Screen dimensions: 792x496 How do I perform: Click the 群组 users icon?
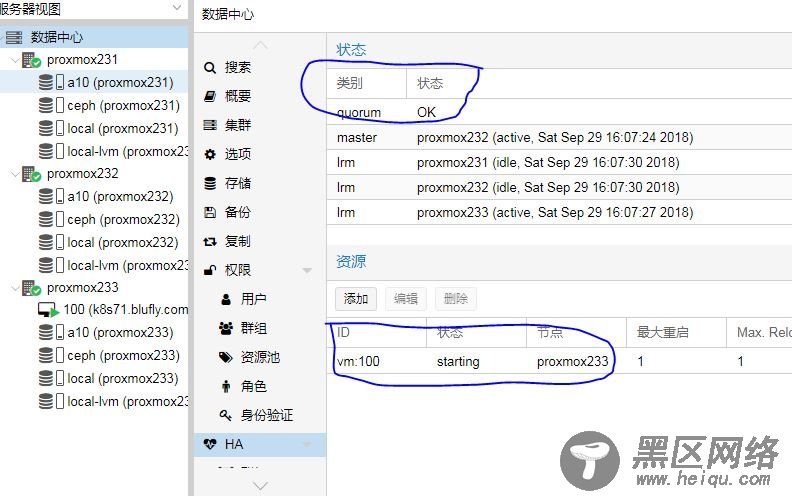pos(226,329)
